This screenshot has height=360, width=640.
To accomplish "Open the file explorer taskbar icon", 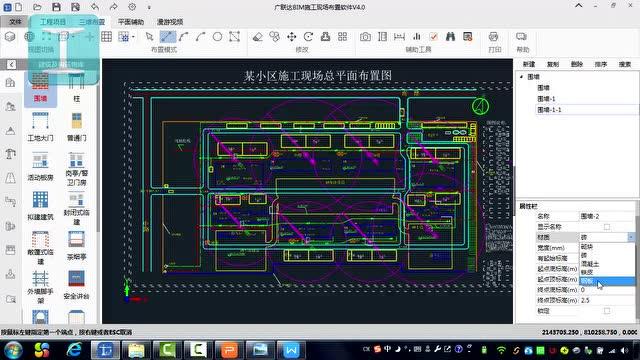I will click(x=136, y=350).
